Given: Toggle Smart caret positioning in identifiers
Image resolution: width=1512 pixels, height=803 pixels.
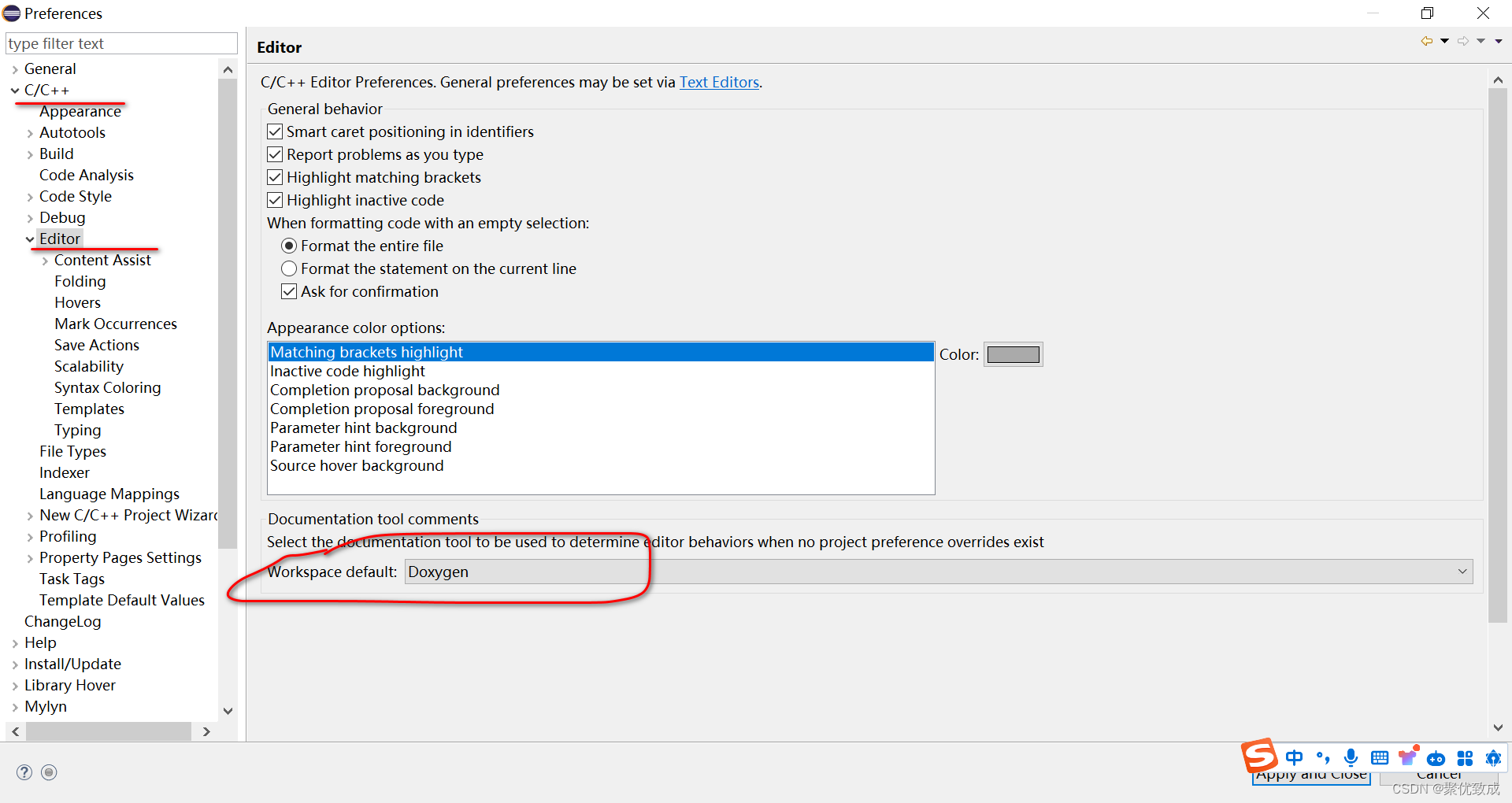Looking at the screenshot, I should tap(275, 131).
